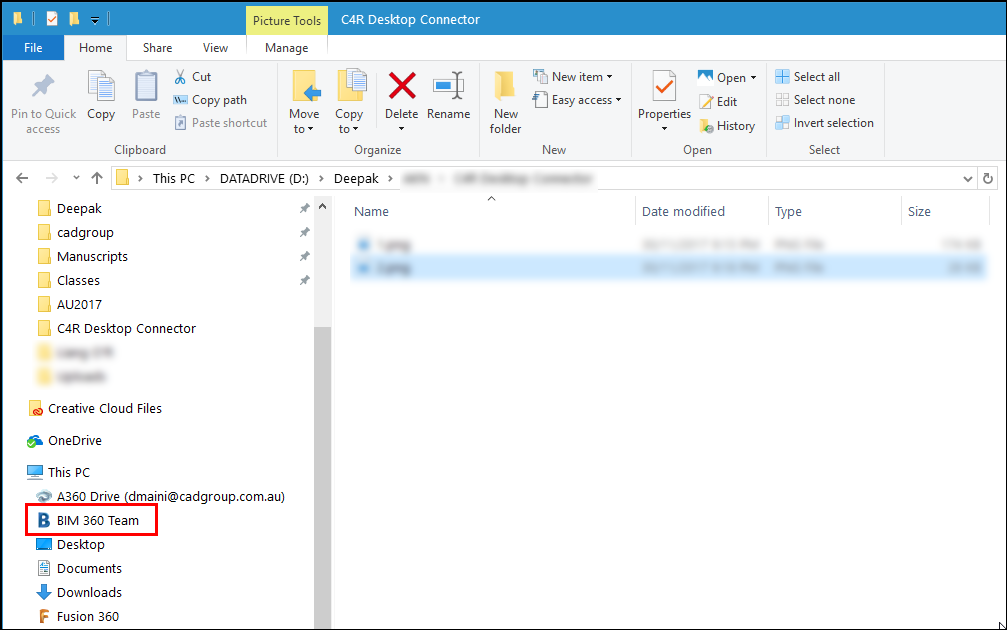Viewport: 1007px width, 630px height.
Task: Create a New folder
Action: [x=505, y=102]
